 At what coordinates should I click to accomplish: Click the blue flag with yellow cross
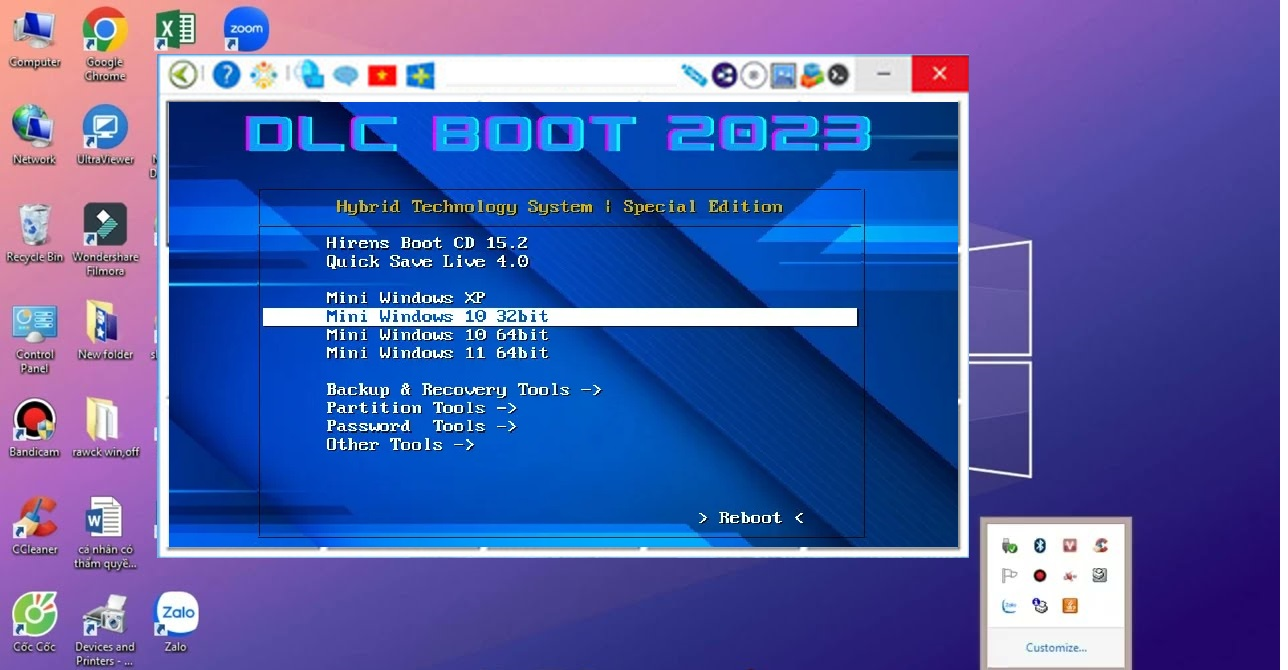[420, 76]
